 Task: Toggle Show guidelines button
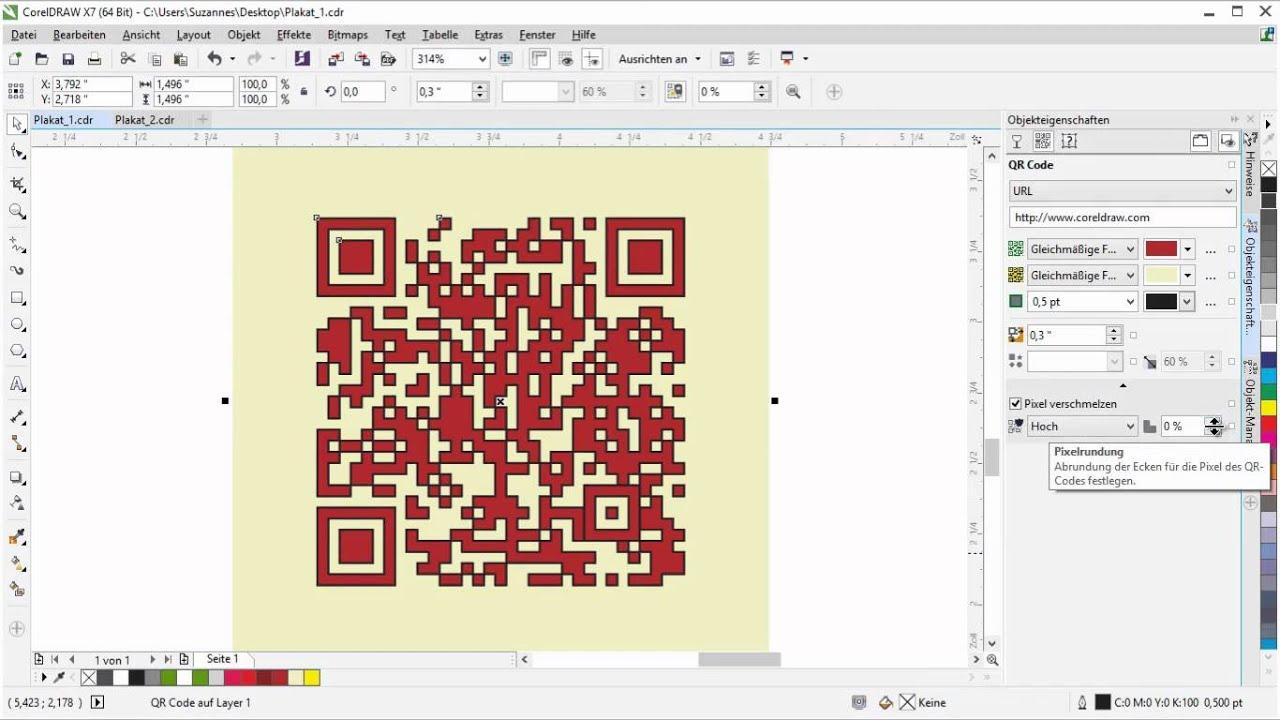pos(592,59)
